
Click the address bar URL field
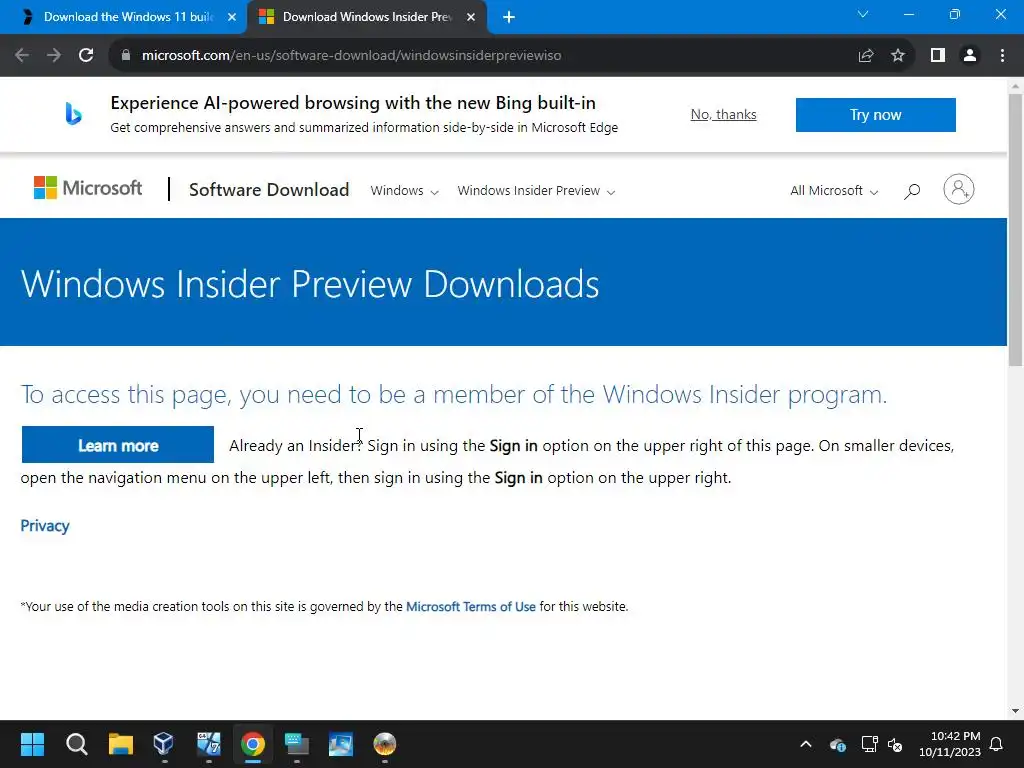tap(496, 56)
